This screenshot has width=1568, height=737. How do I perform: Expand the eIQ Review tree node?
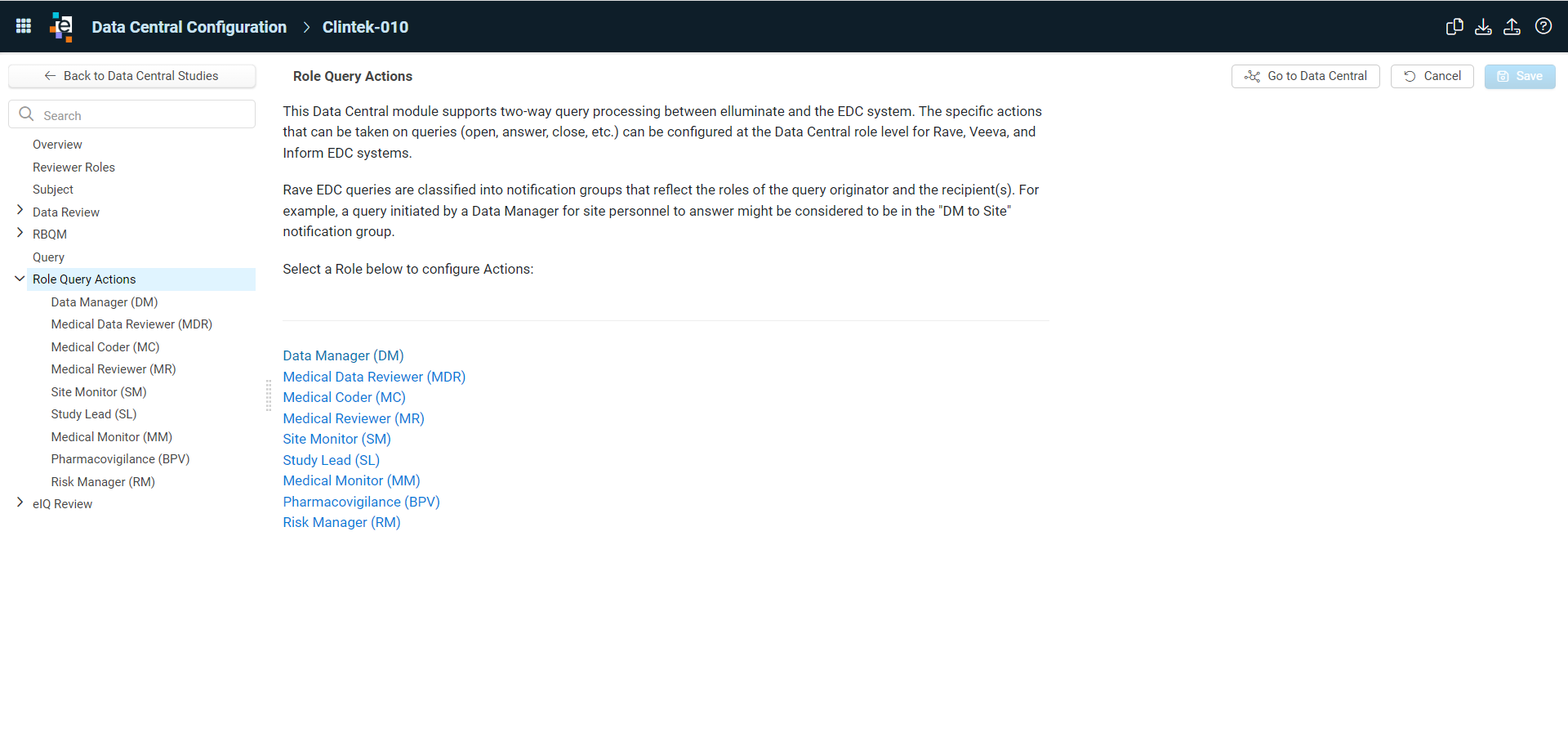20,502
